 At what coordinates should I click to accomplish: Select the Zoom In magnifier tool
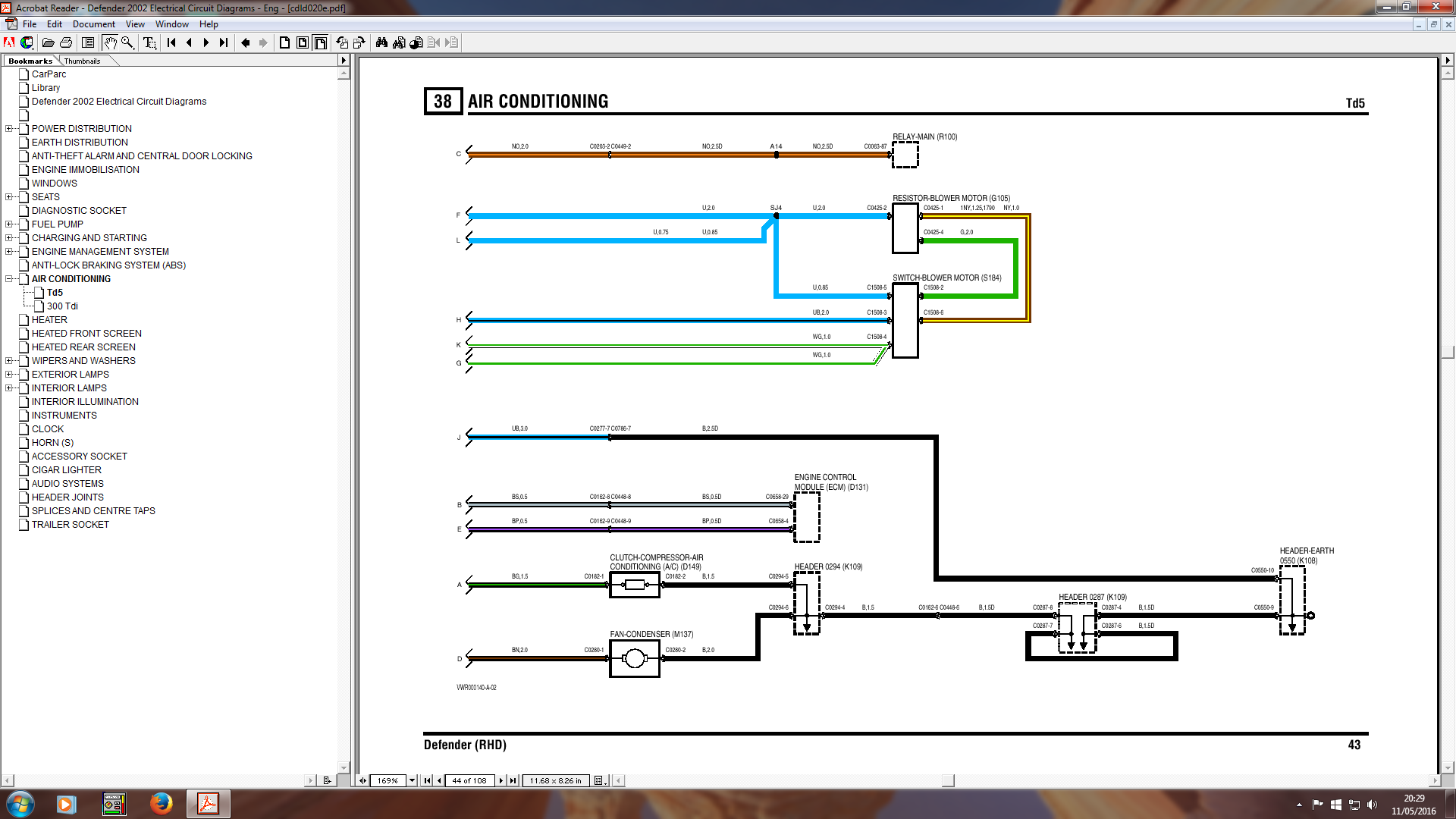coord(127,42)
